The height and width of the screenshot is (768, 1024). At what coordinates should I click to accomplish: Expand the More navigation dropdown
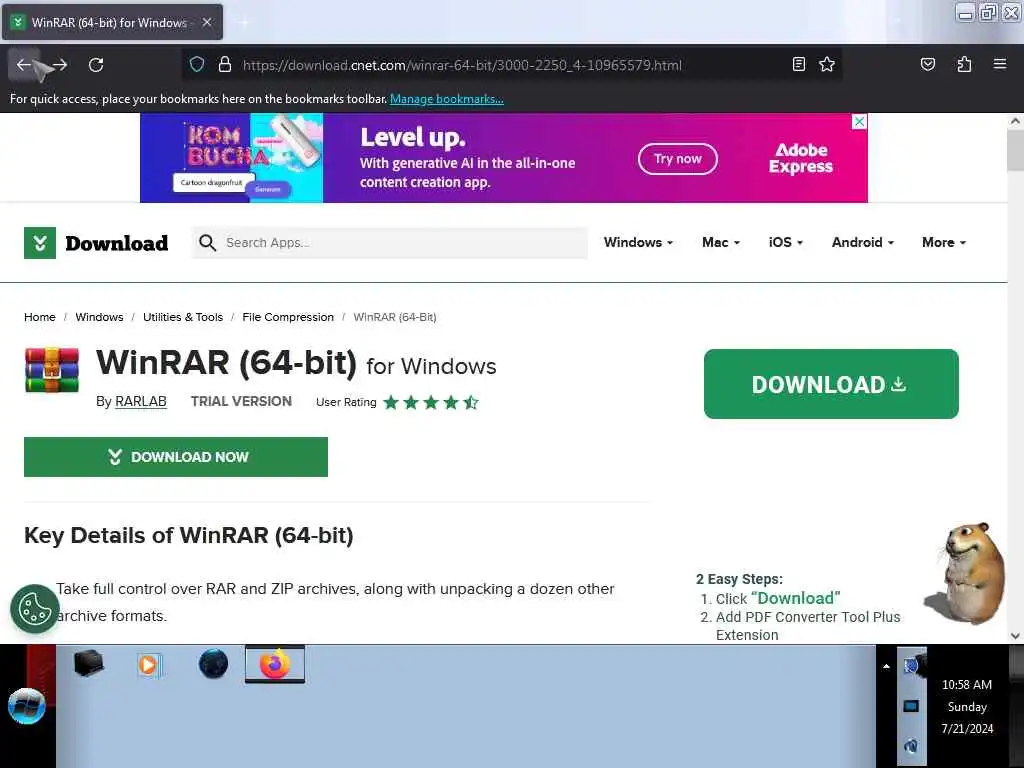pyautogui.click(x=944, y=242)
